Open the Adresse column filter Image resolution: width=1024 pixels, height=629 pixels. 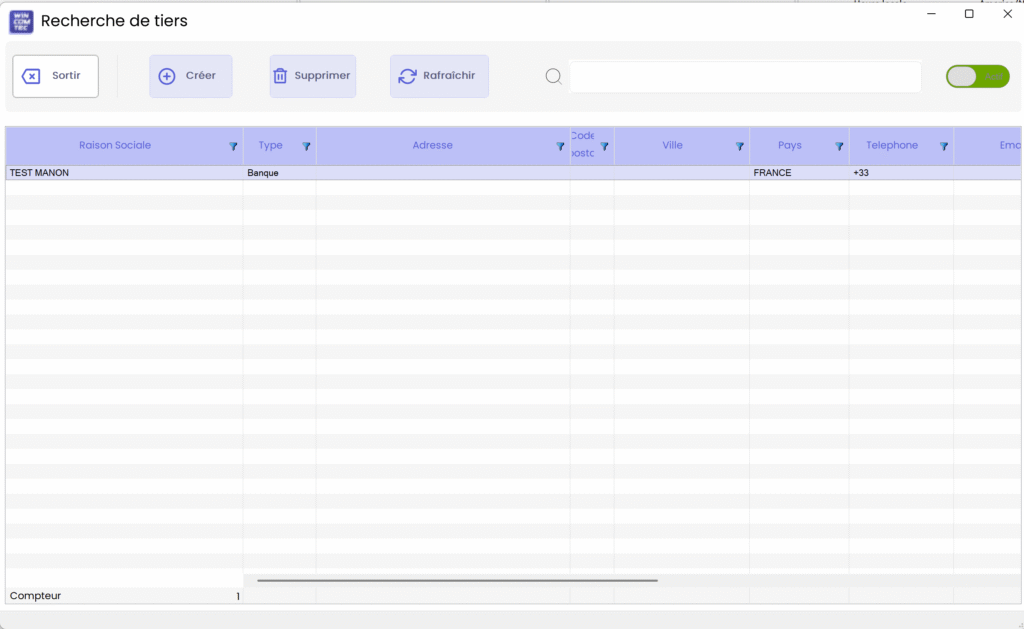[x=560, y=147]
